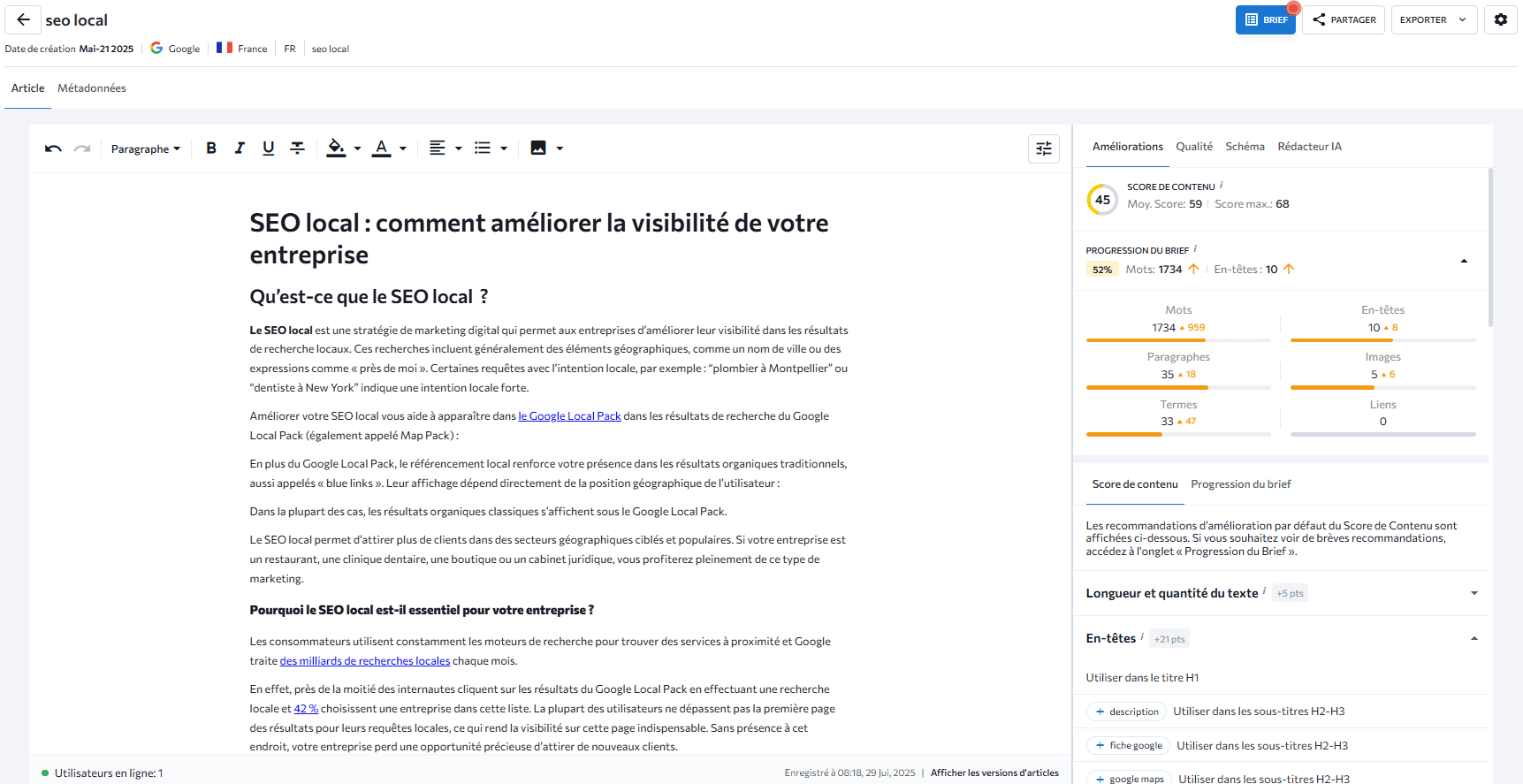Open the Rédacteur IA tab
The image size is (1523, 784).
[1309, 147]
